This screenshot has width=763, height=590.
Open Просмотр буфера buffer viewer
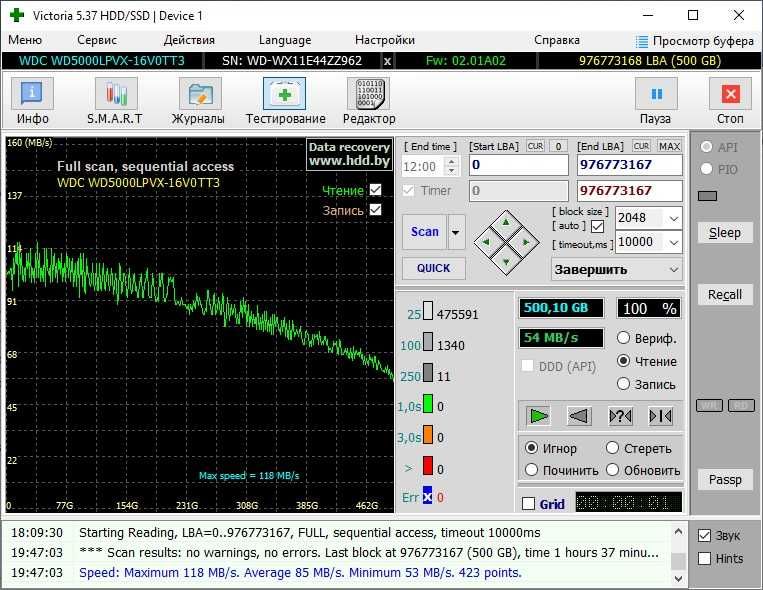pos(694,40)
